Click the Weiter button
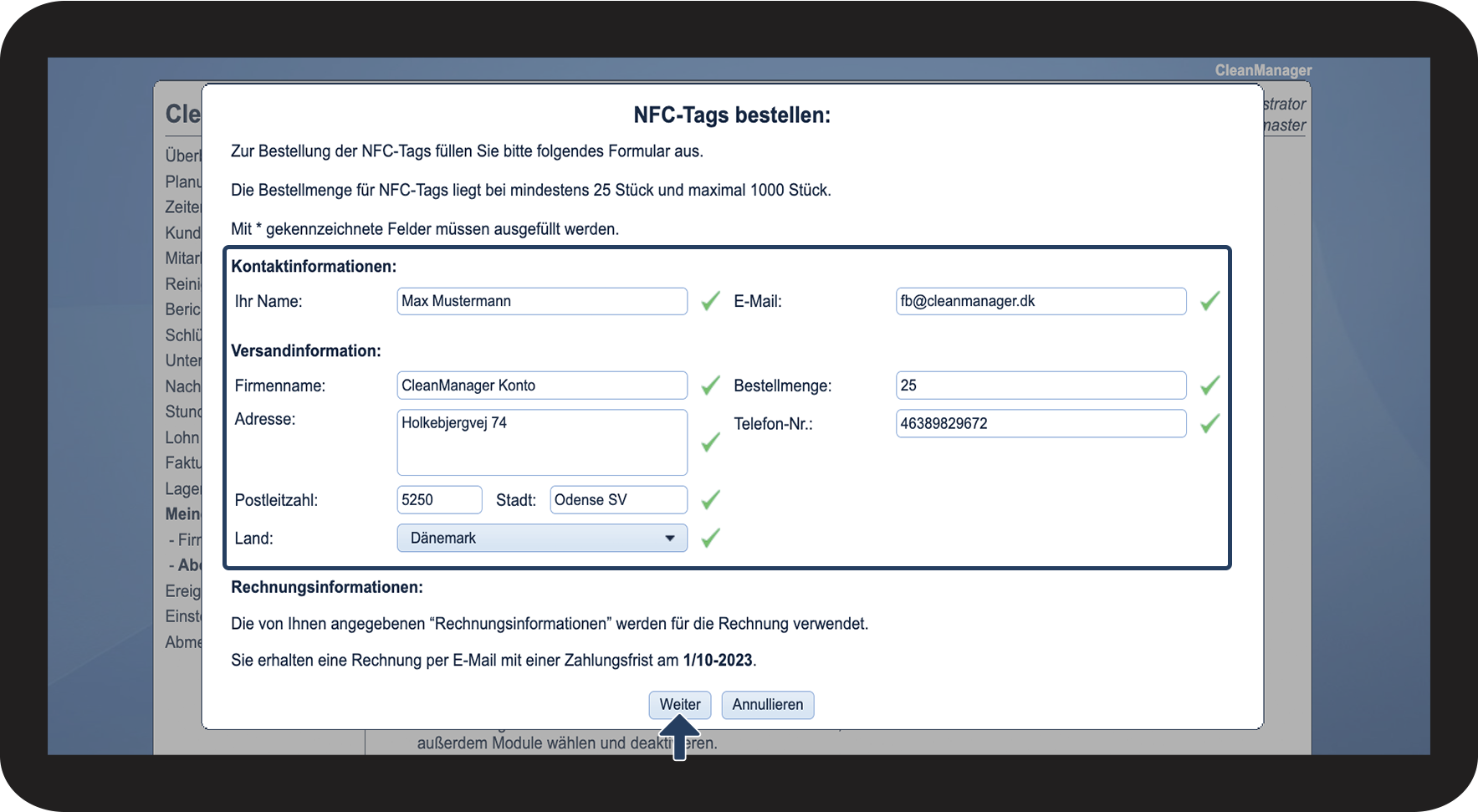Screen dimensions: 1478x812 point(680,705)
